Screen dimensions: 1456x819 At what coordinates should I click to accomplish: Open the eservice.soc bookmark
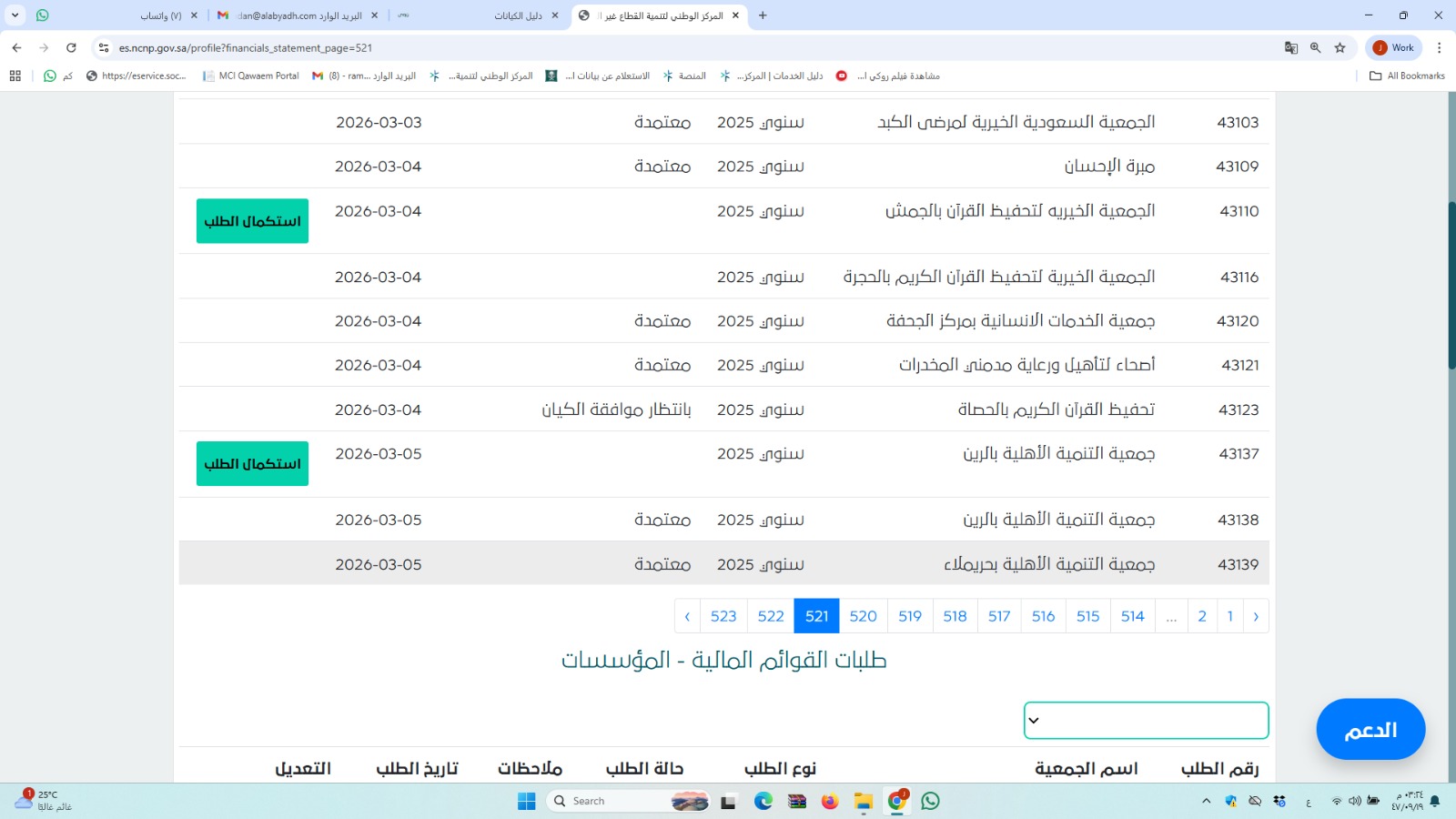[x=136, y=76]
